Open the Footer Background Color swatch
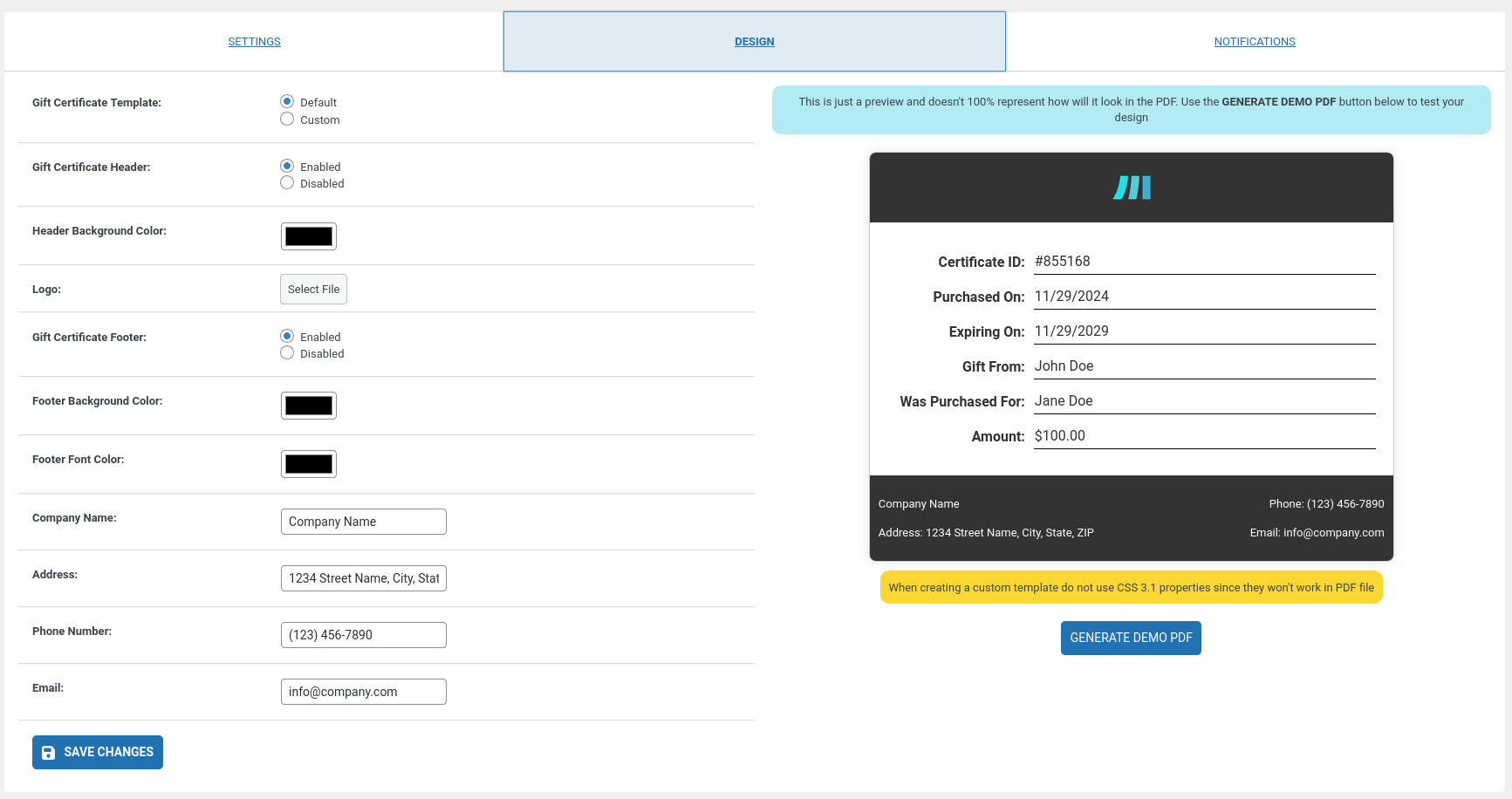 (309, 406)
